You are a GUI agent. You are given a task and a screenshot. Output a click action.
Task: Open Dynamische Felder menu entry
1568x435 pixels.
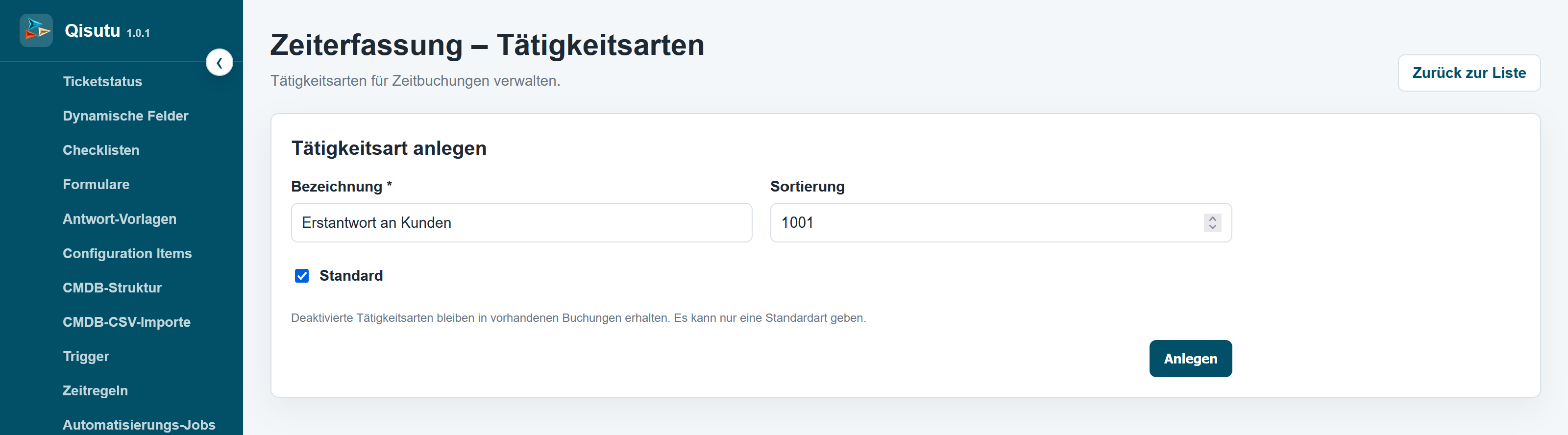click(125, 116)
